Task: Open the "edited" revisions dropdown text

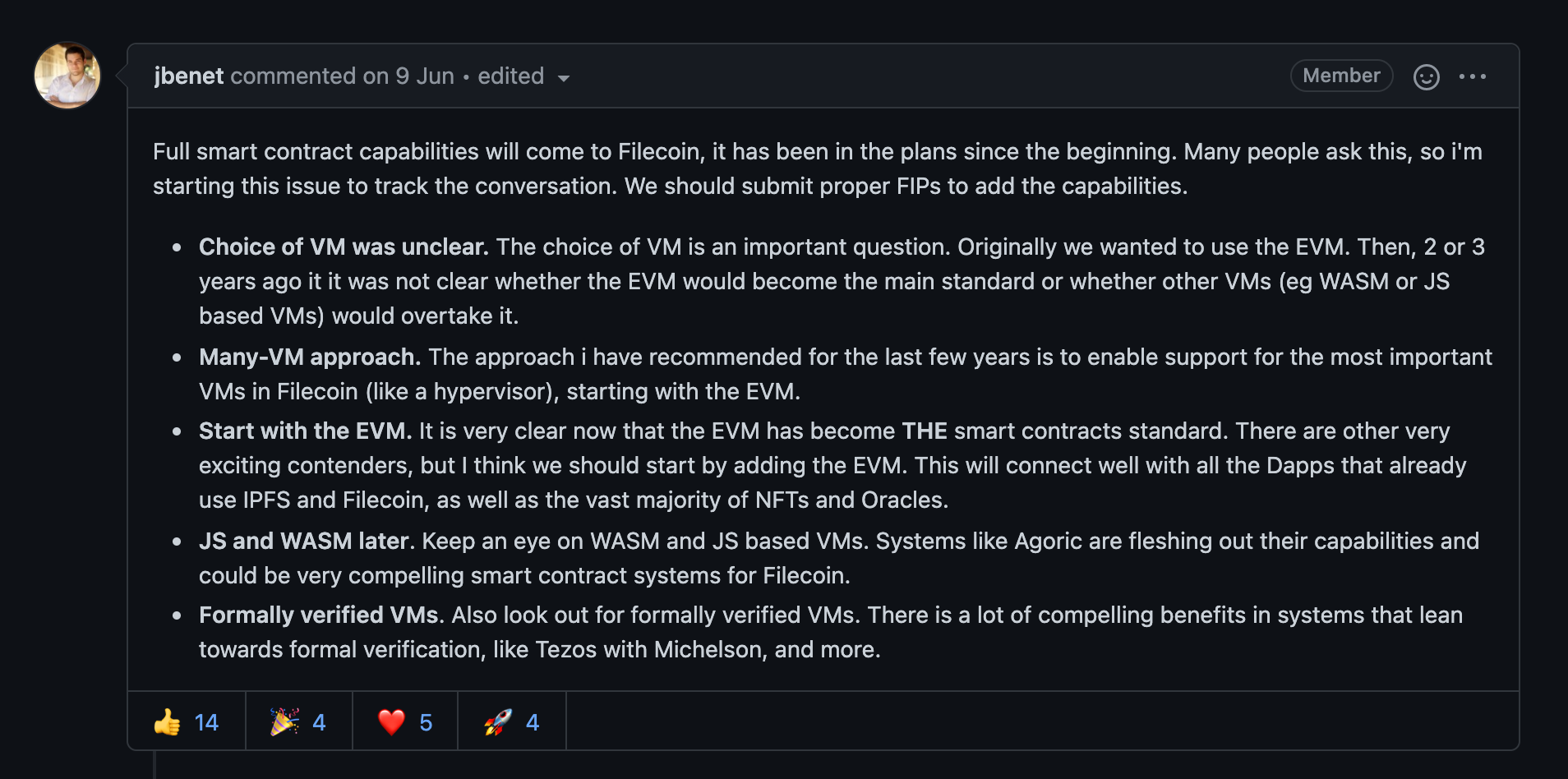Action: (x=510, y=76)
